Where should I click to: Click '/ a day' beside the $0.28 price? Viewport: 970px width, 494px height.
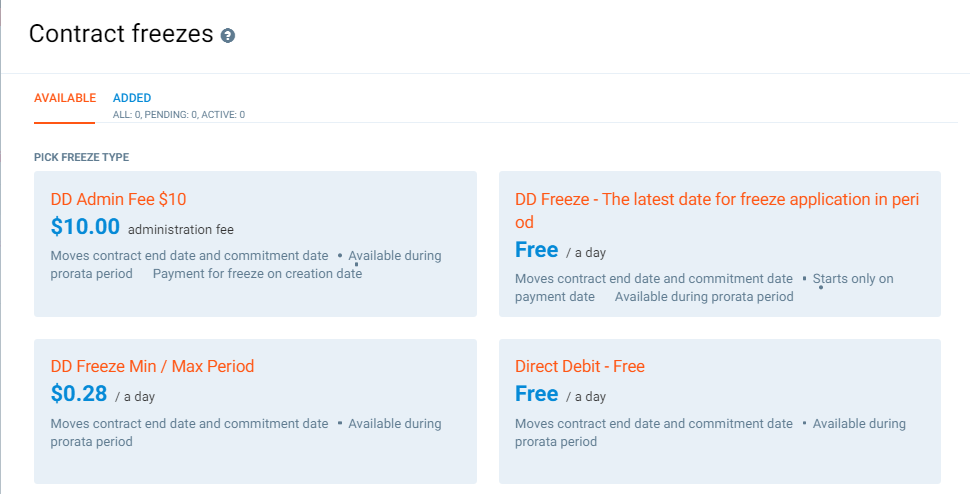pyautogui.click(x=135, y=396)
